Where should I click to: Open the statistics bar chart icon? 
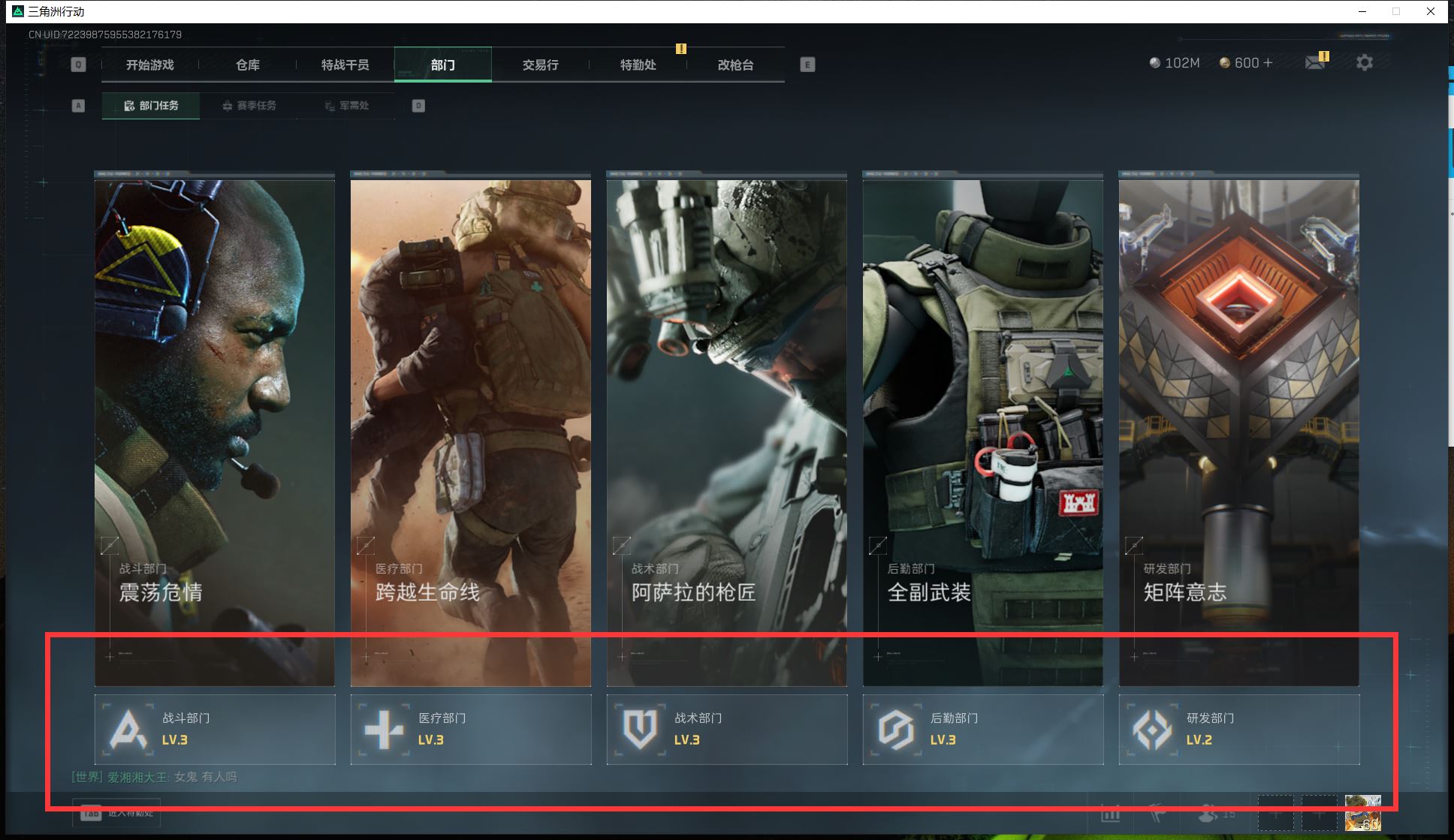pos(1111,814)
